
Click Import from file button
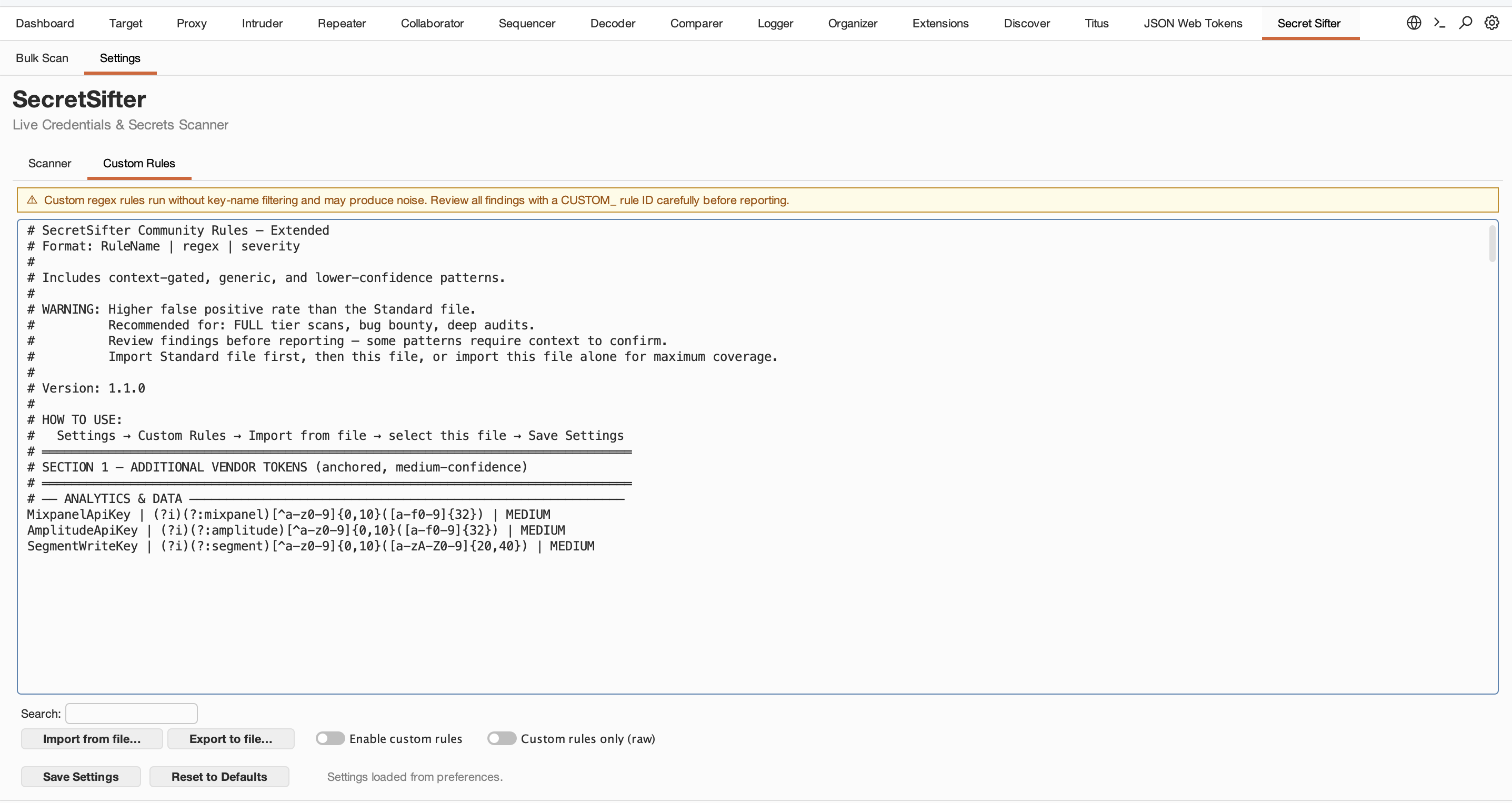[x=92, y=738]
